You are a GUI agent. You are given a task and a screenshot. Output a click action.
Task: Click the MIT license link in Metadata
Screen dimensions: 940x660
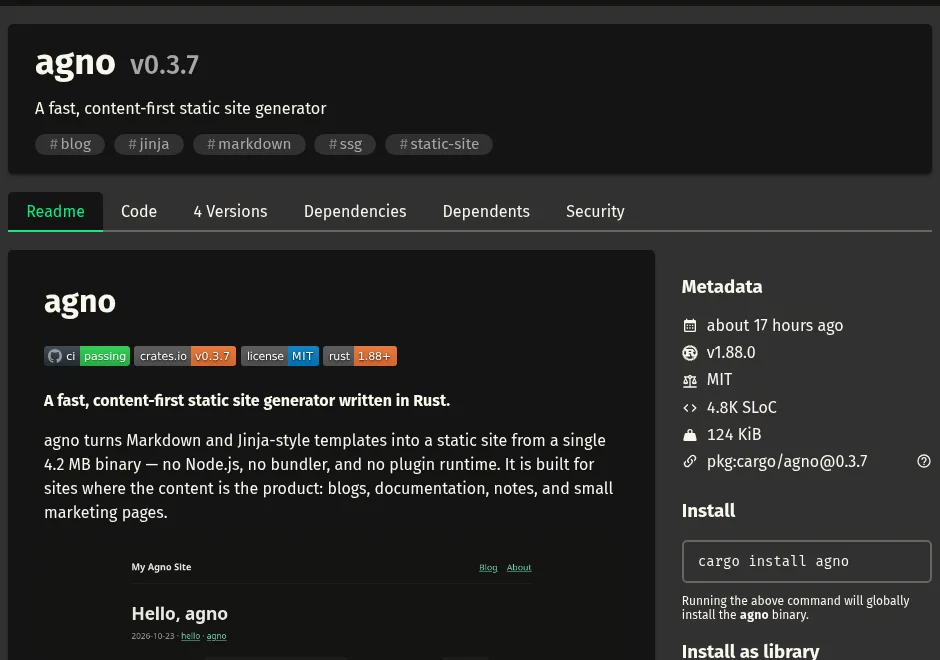point(719,380)
